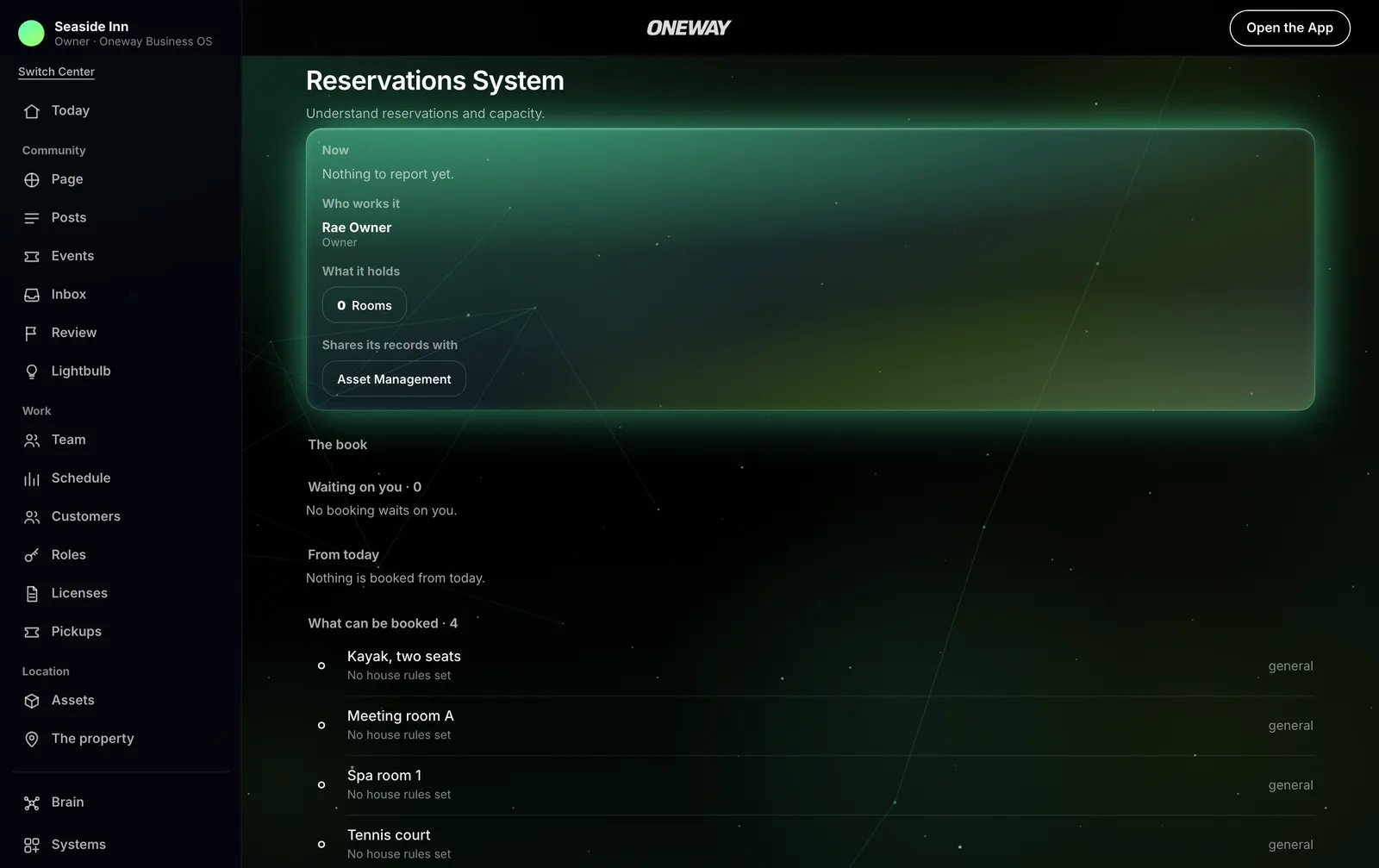Click the Schedule bars icon
Viewport: 1379px width, 868px height.
(32, 478)
